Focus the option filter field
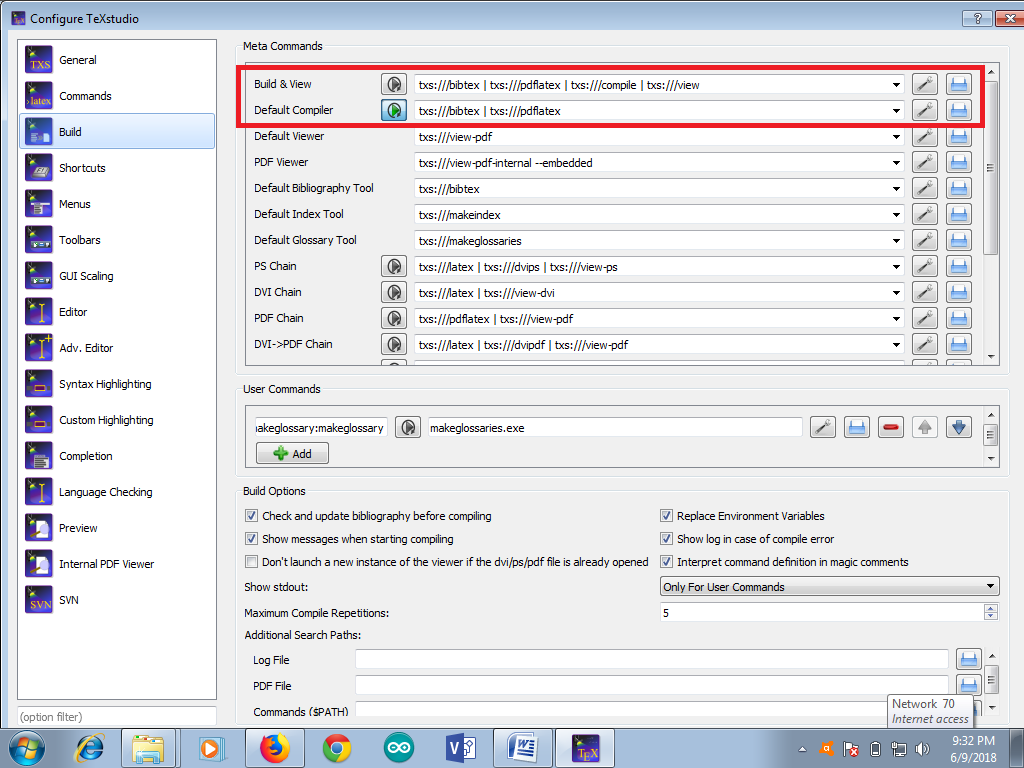 pyautogui.click(x=117, y=716)
